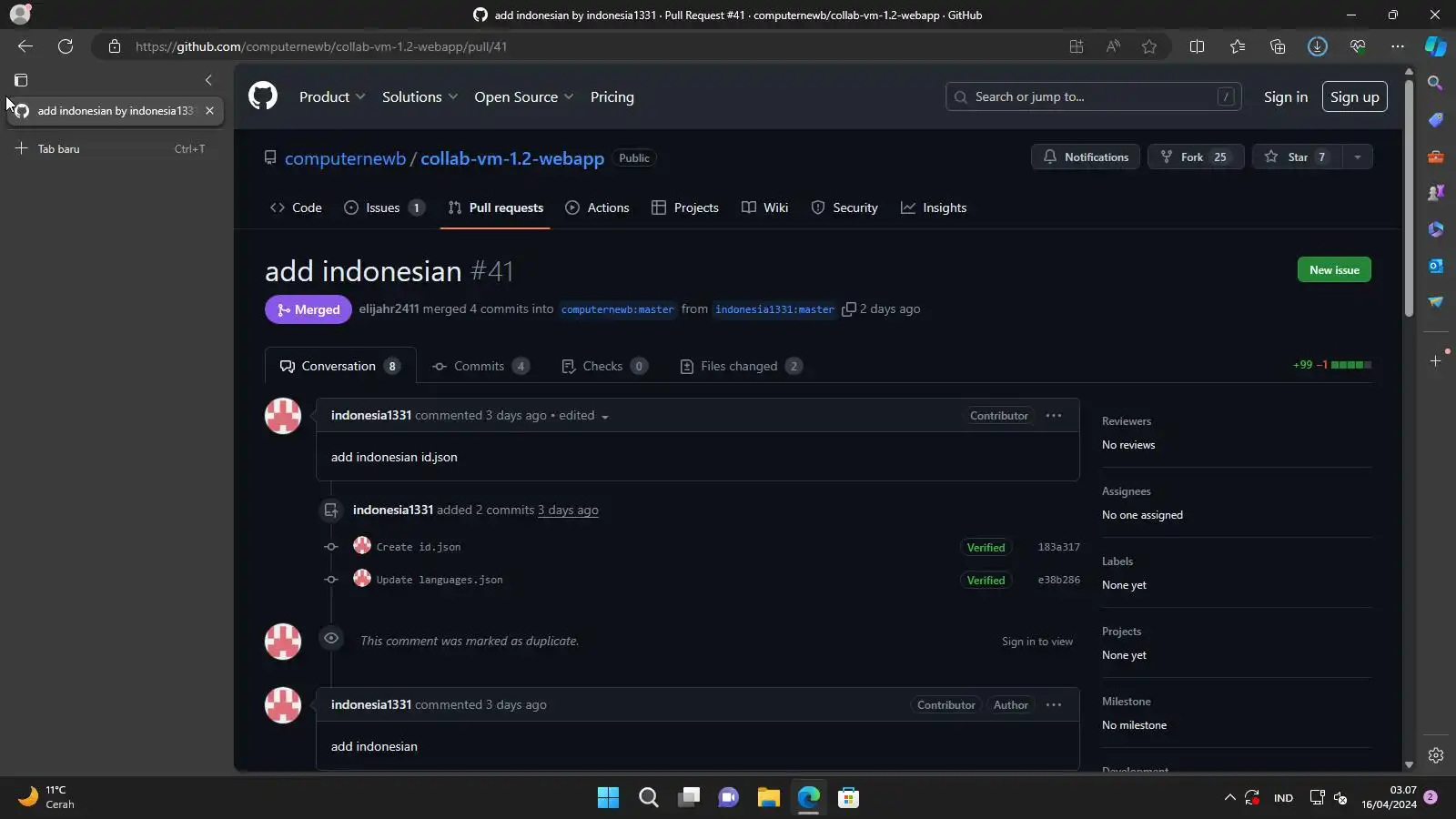Open sidebar settings gear icon
Screen dimensions: 1456x819
(1435, 755)
